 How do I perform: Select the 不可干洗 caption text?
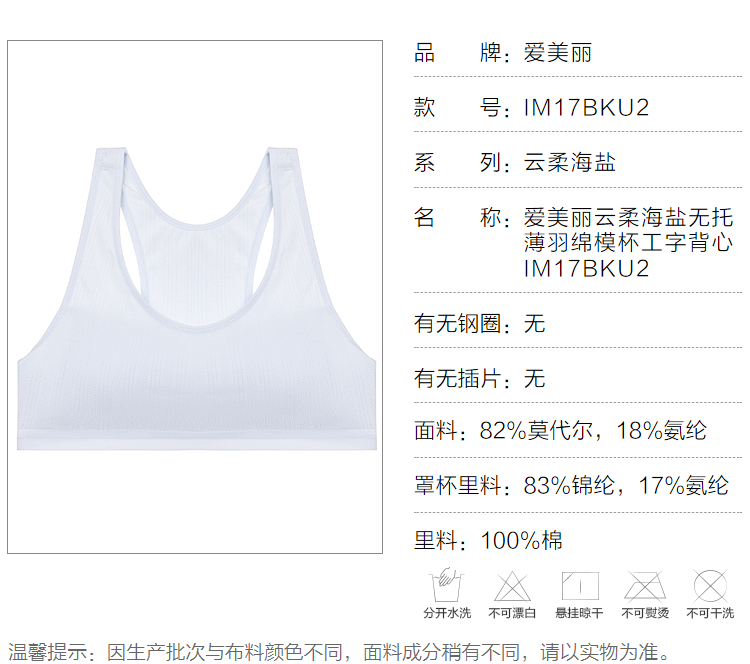710,613
